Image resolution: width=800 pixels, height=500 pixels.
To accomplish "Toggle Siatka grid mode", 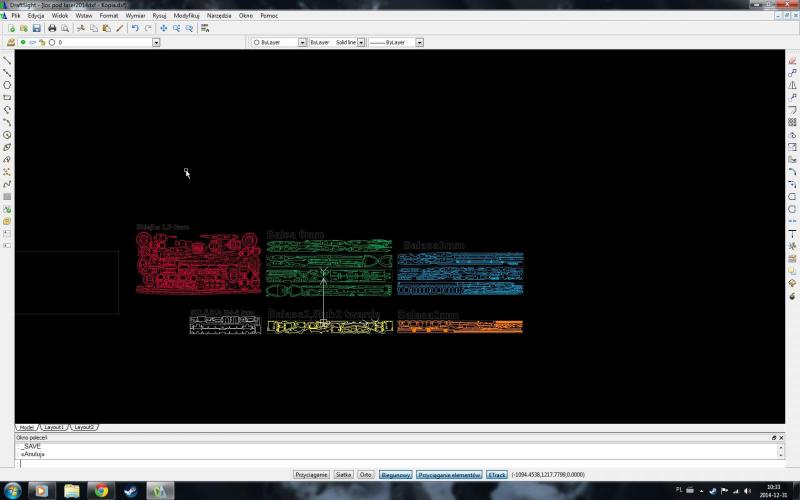I will pos(343,475).
